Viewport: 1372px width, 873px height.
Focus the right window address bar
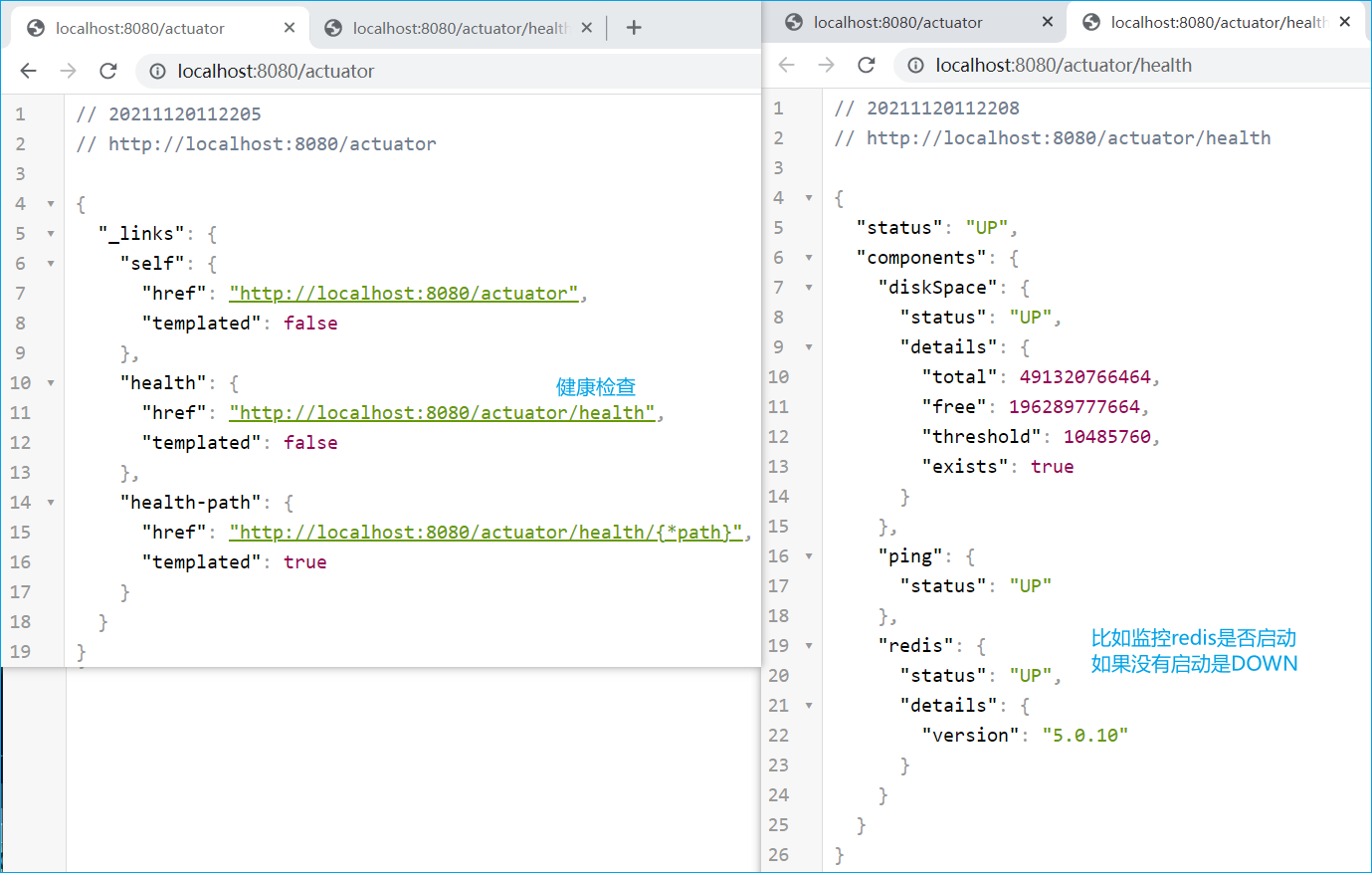(x=1134, y=65)
